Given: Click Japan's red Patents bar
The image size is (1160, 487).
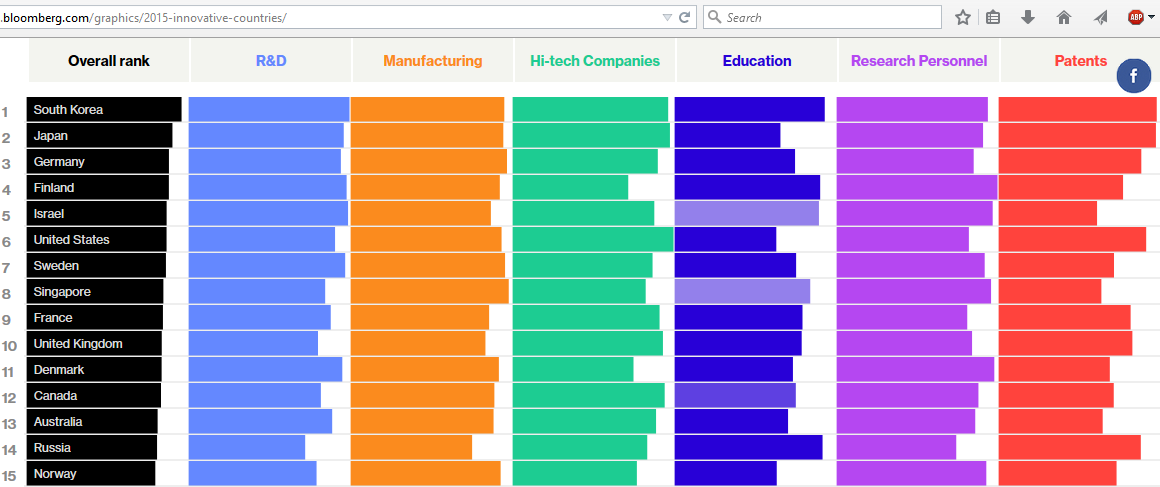Looking at the screenshot, I should (1077, 135).
